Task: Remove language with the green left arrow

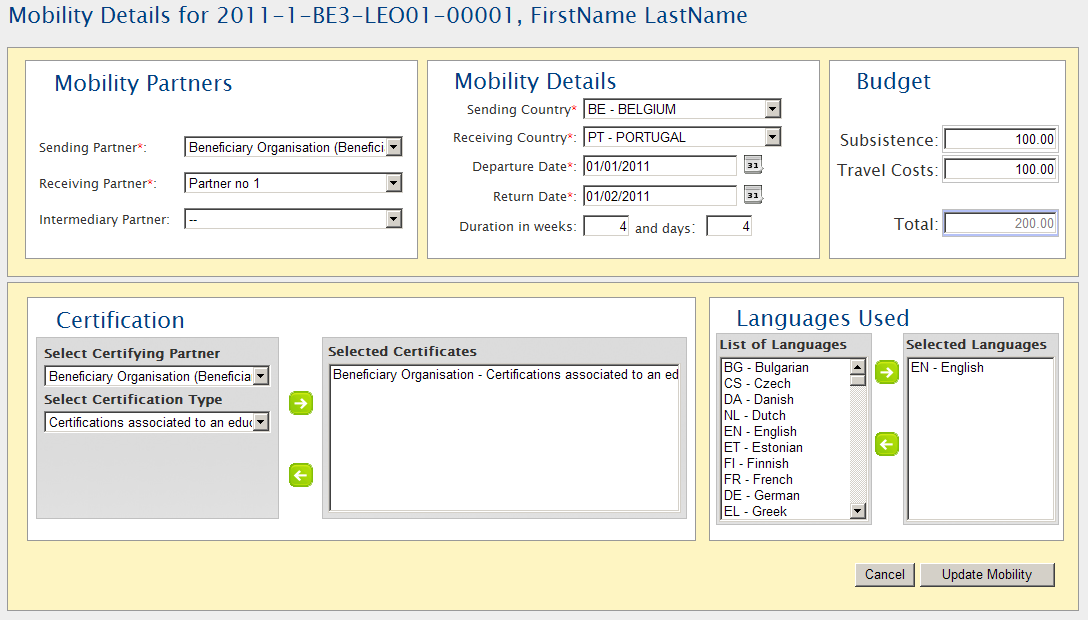Action: (887, 444)
